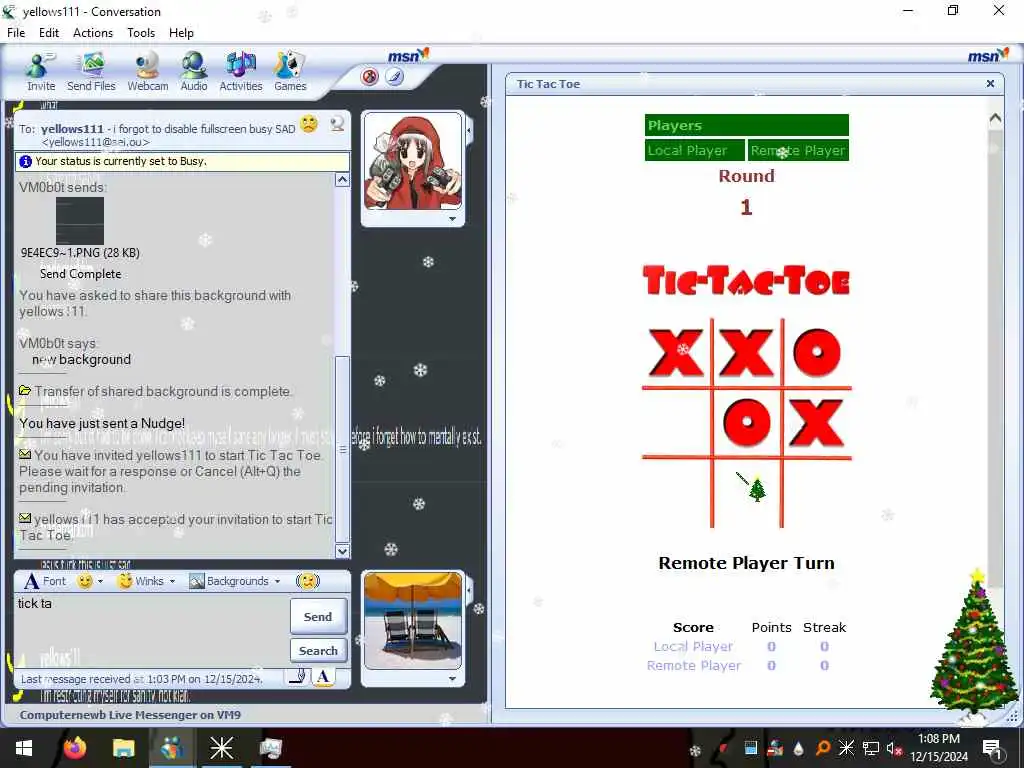This screenshot has height=768, width=1024.
Task: Click the Audio toolbar icon
Action: (194, 72)
